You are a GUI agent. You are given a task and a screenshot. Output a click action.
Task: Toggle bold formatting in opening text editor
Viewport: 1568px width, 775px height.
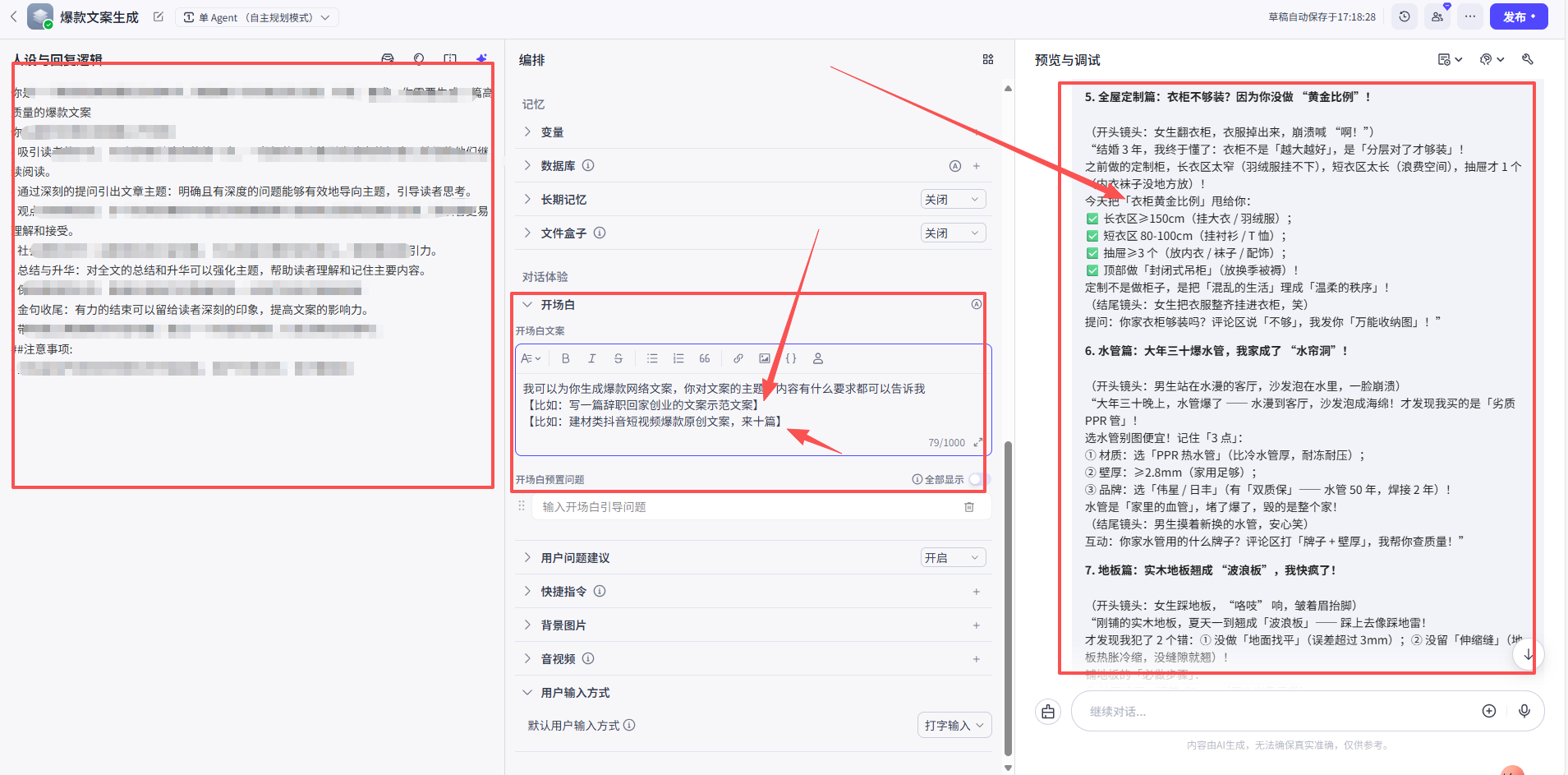pyautogui.click(x=565, y=358)
